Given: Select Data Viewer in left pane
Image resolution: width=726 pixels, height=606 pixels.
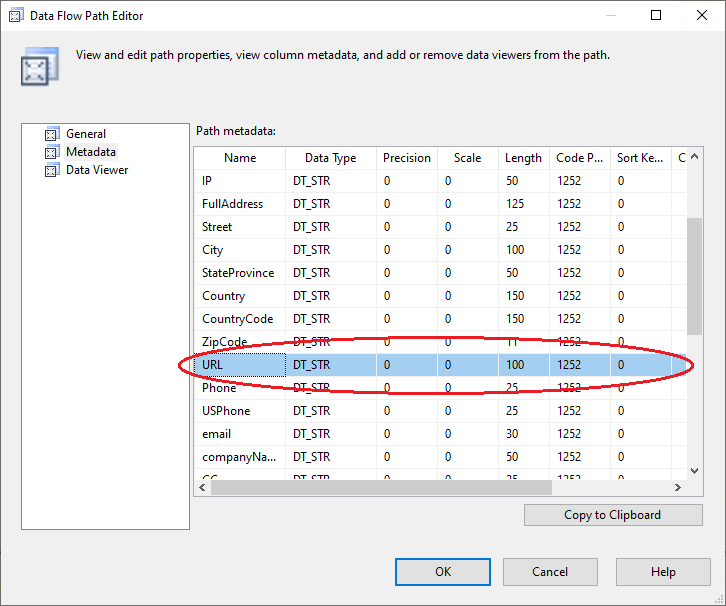Looking at the screenshot, I should 97,170.
